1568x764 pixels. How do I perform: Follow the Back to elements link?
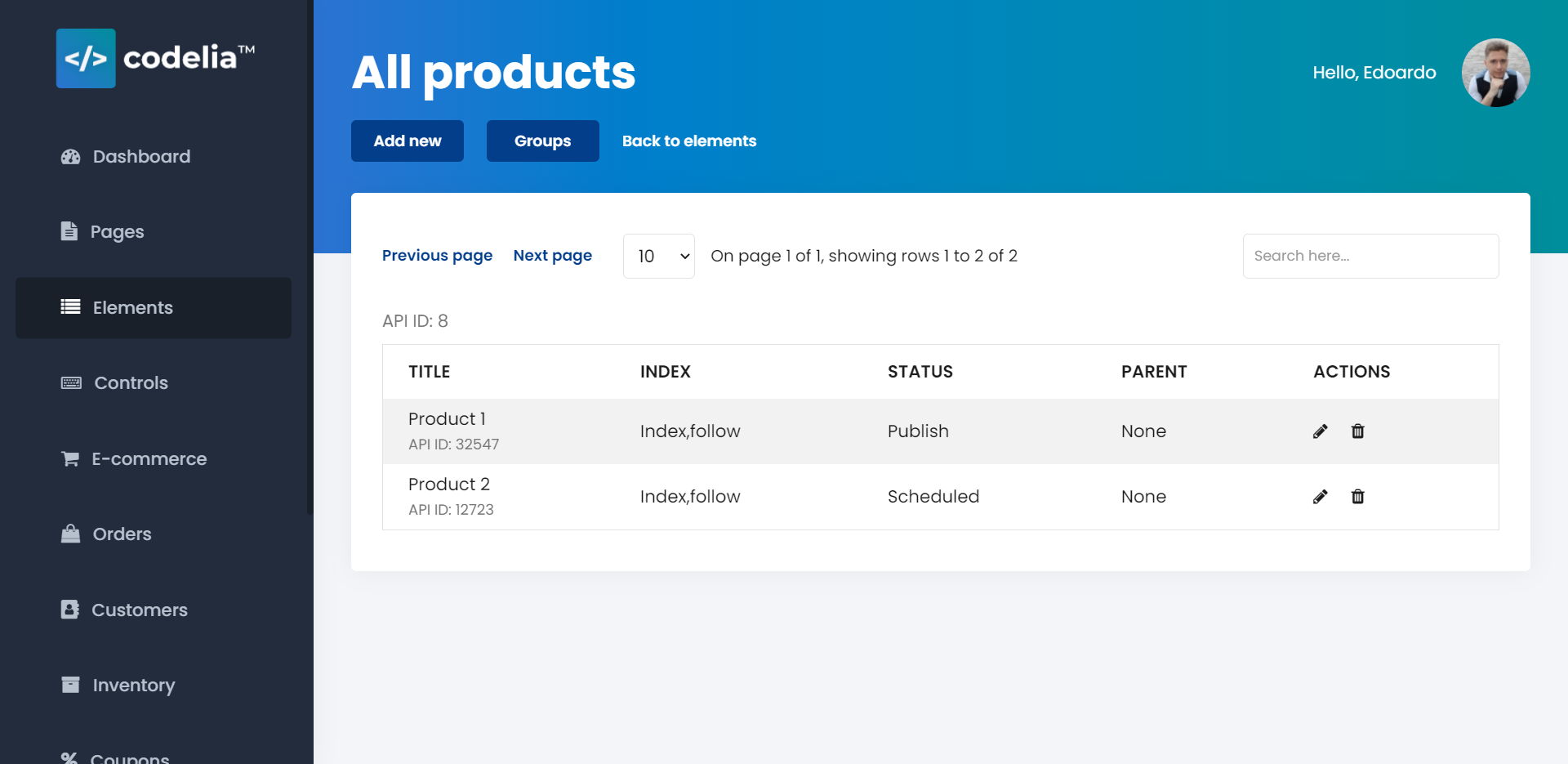pos(689,141)
